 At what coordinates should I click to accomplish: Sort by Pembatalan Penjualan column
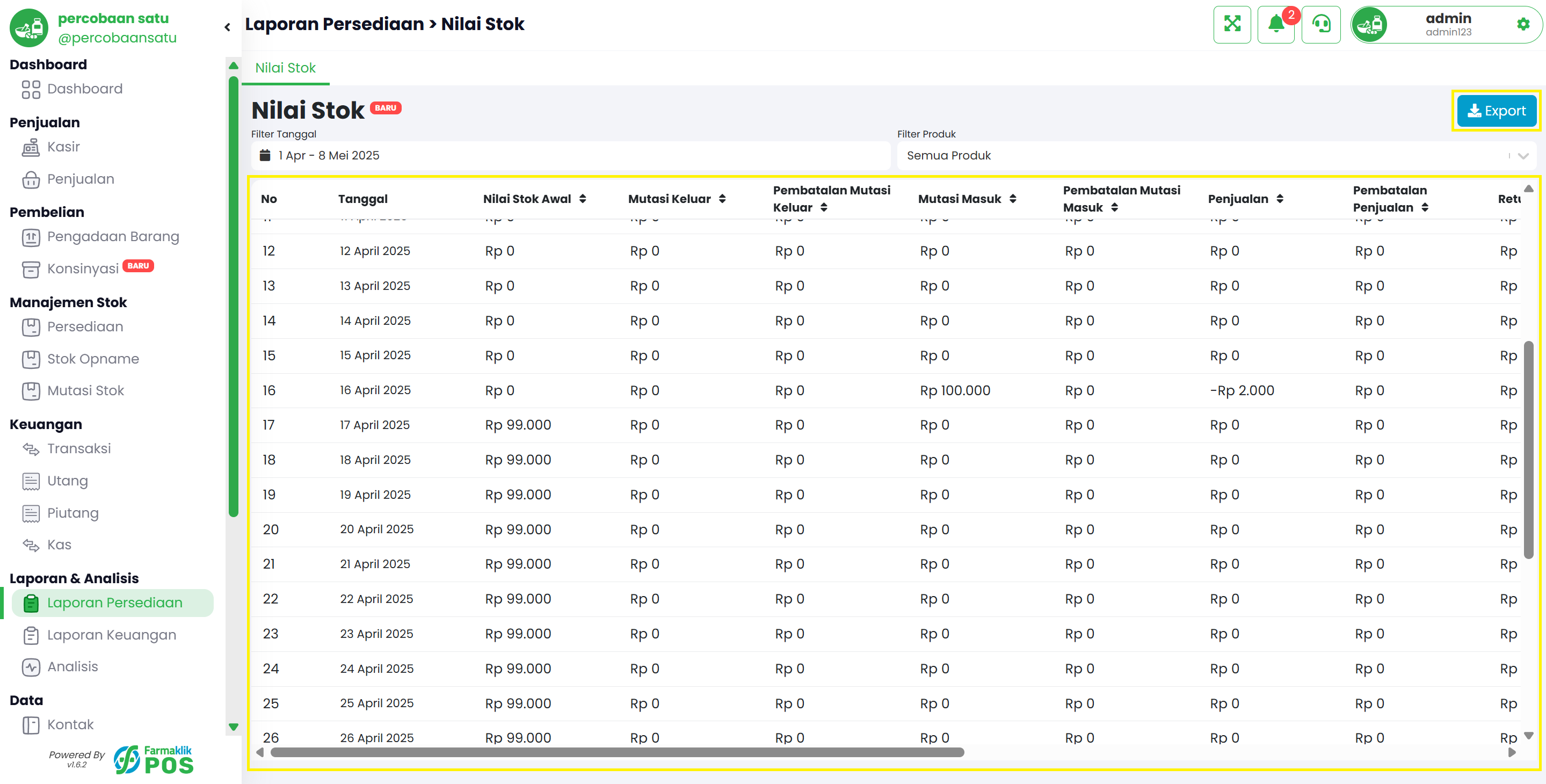1424,208
